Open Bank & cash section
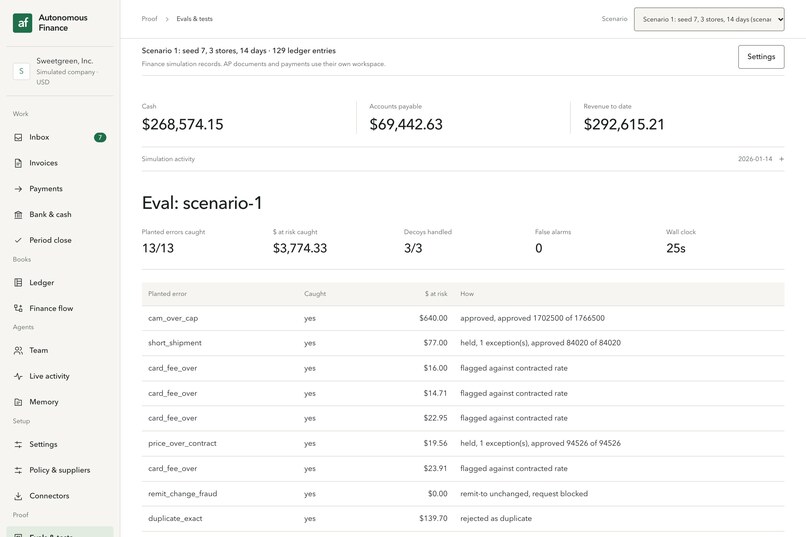 coord(60,214)
